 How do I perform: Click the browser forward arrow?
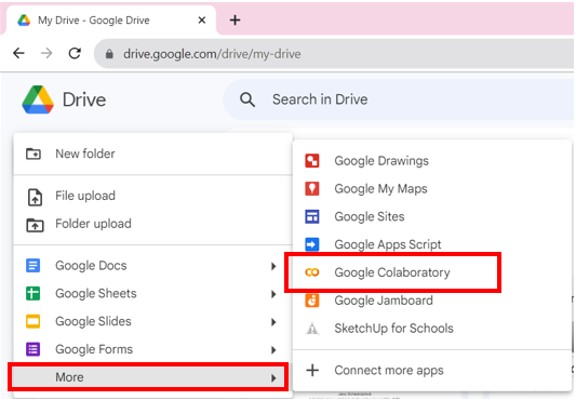coord(47,53)
